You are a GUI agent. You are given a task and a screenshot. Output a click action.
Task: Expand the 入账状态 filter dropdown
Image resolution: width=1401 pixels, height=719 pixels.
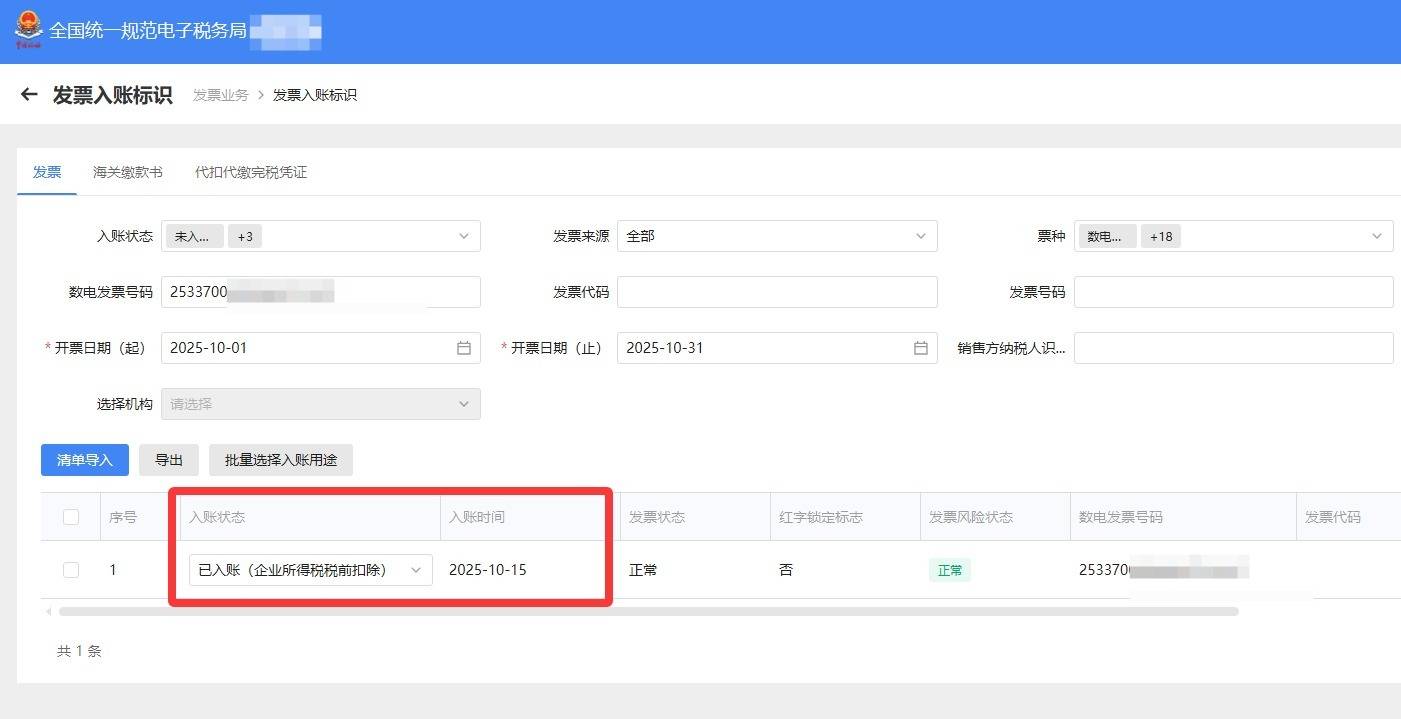[464, 236]
